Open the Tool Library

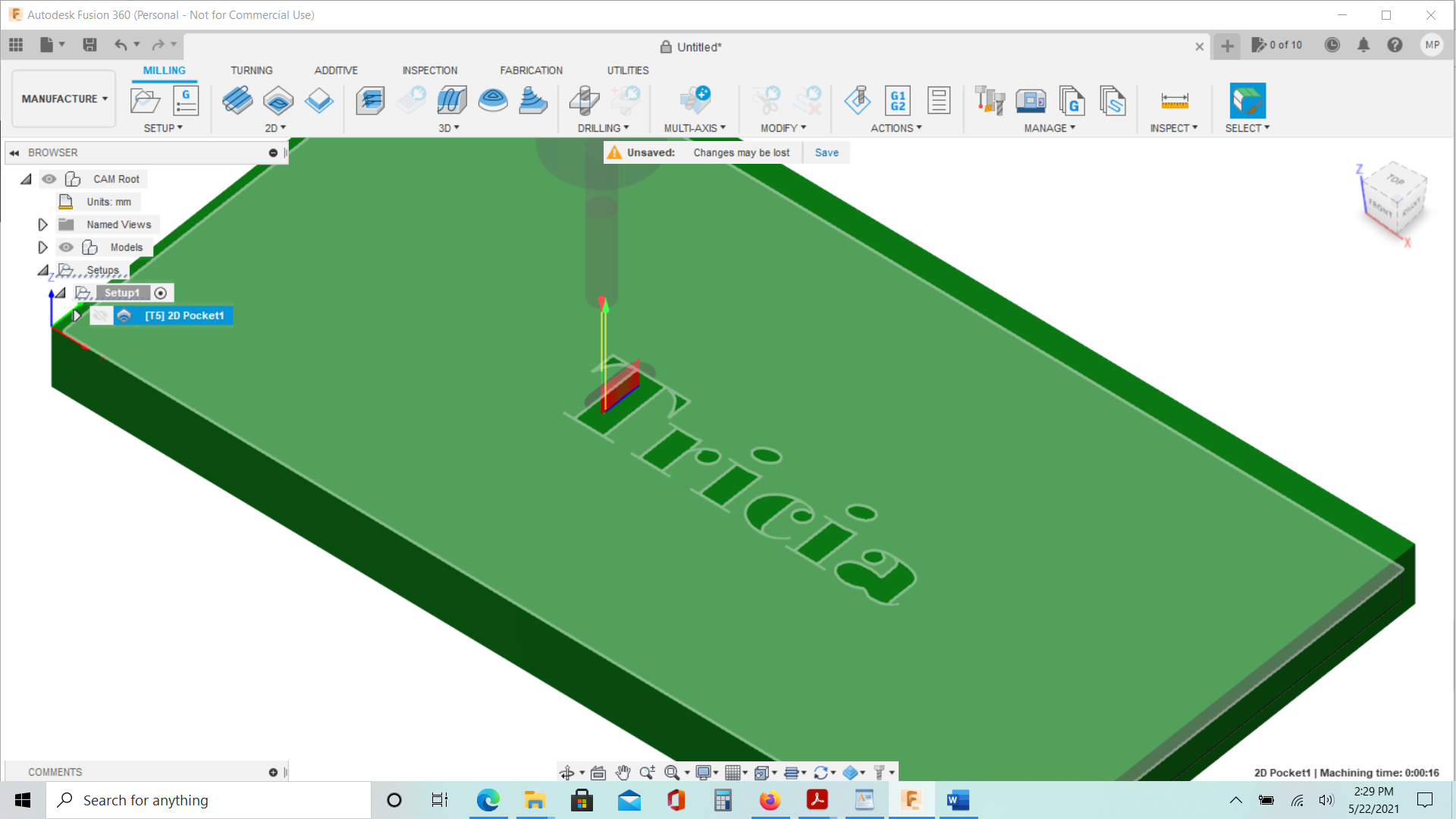tap(990, 100)
